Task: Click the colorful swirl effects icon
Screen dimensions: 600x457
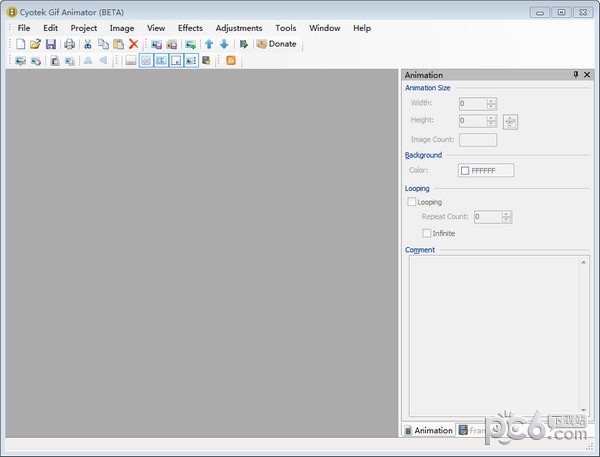Action: pos(36,60)
